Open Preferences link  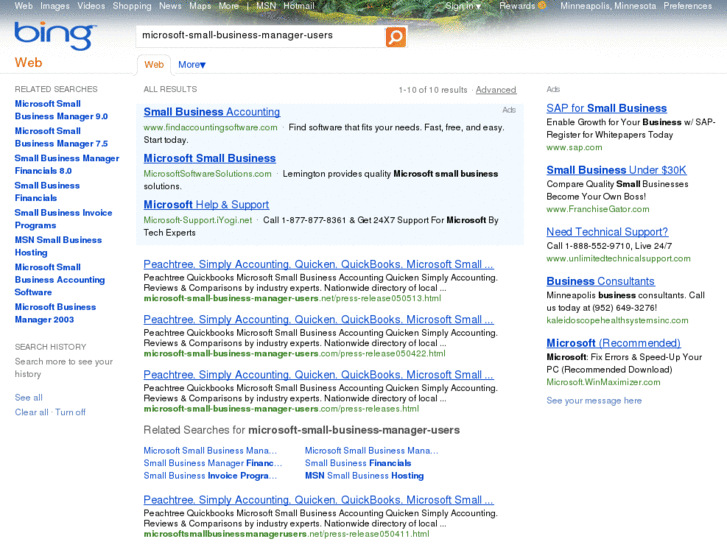click(687, 6)
